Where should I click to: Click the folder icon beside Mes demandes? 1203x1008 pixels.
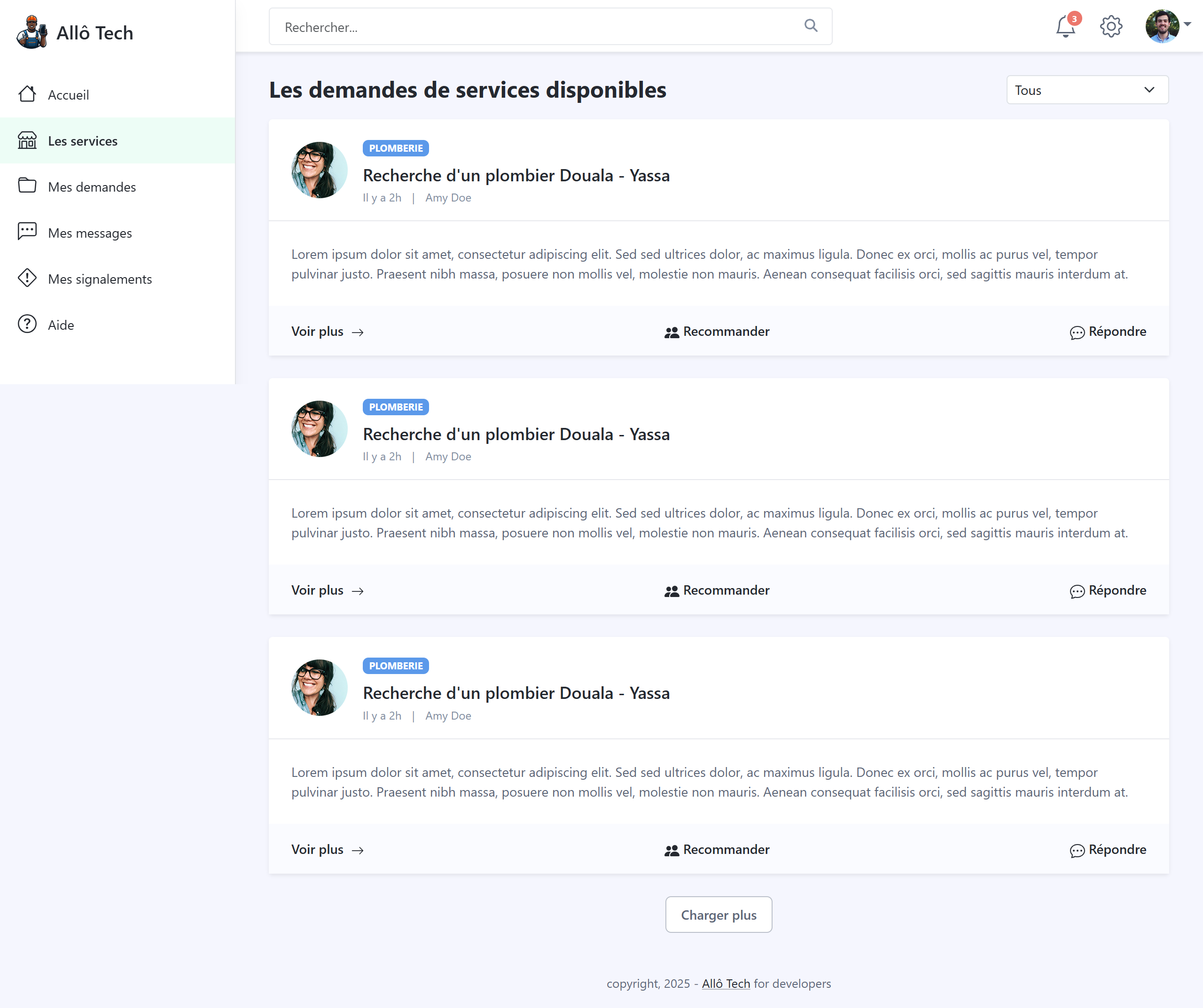tap(27, 186)
